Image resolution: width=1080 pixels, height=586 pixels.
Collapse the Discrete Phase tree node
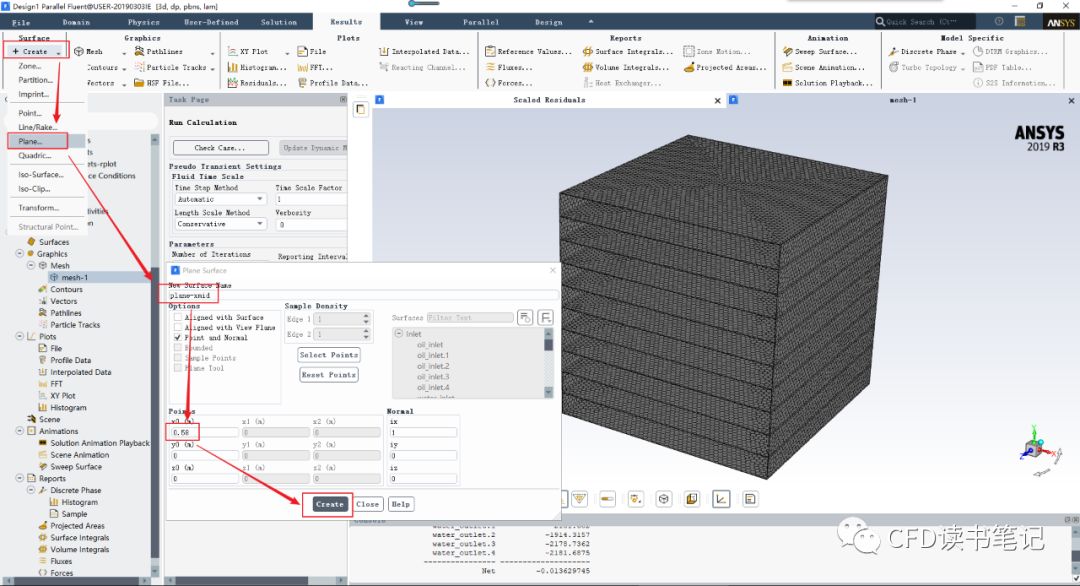pos(31,490)
